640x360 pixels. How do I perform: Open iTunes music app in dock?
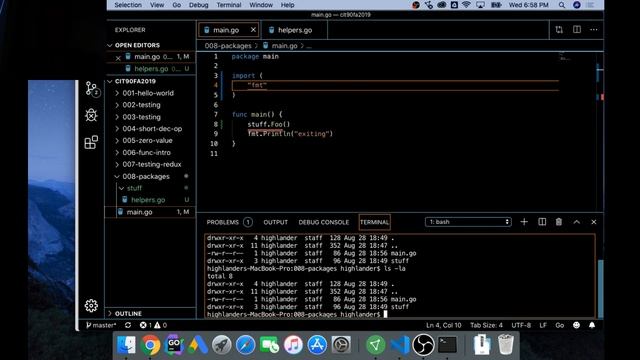[293, 345]
